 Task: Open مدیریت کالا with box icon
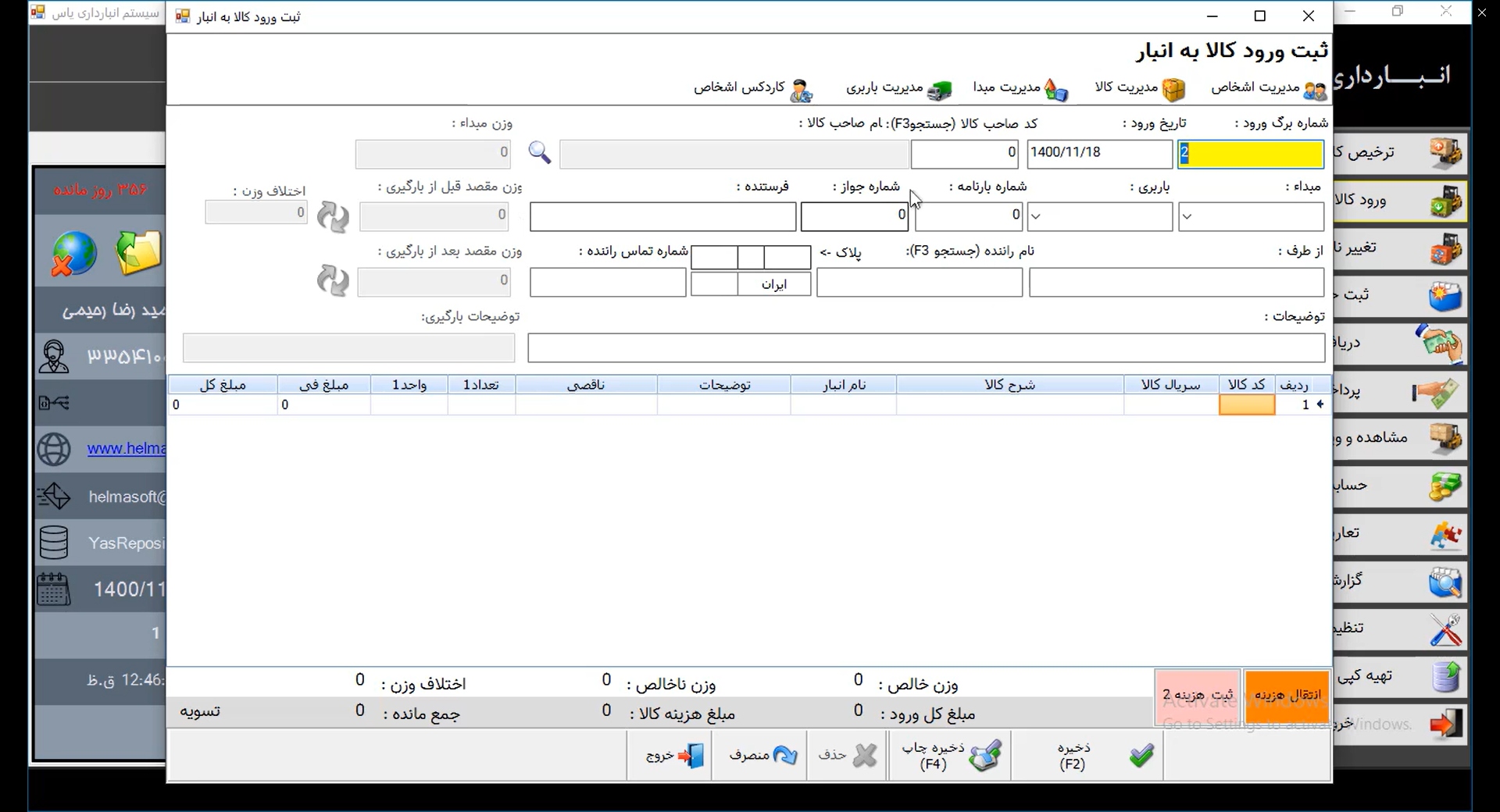1140,89
